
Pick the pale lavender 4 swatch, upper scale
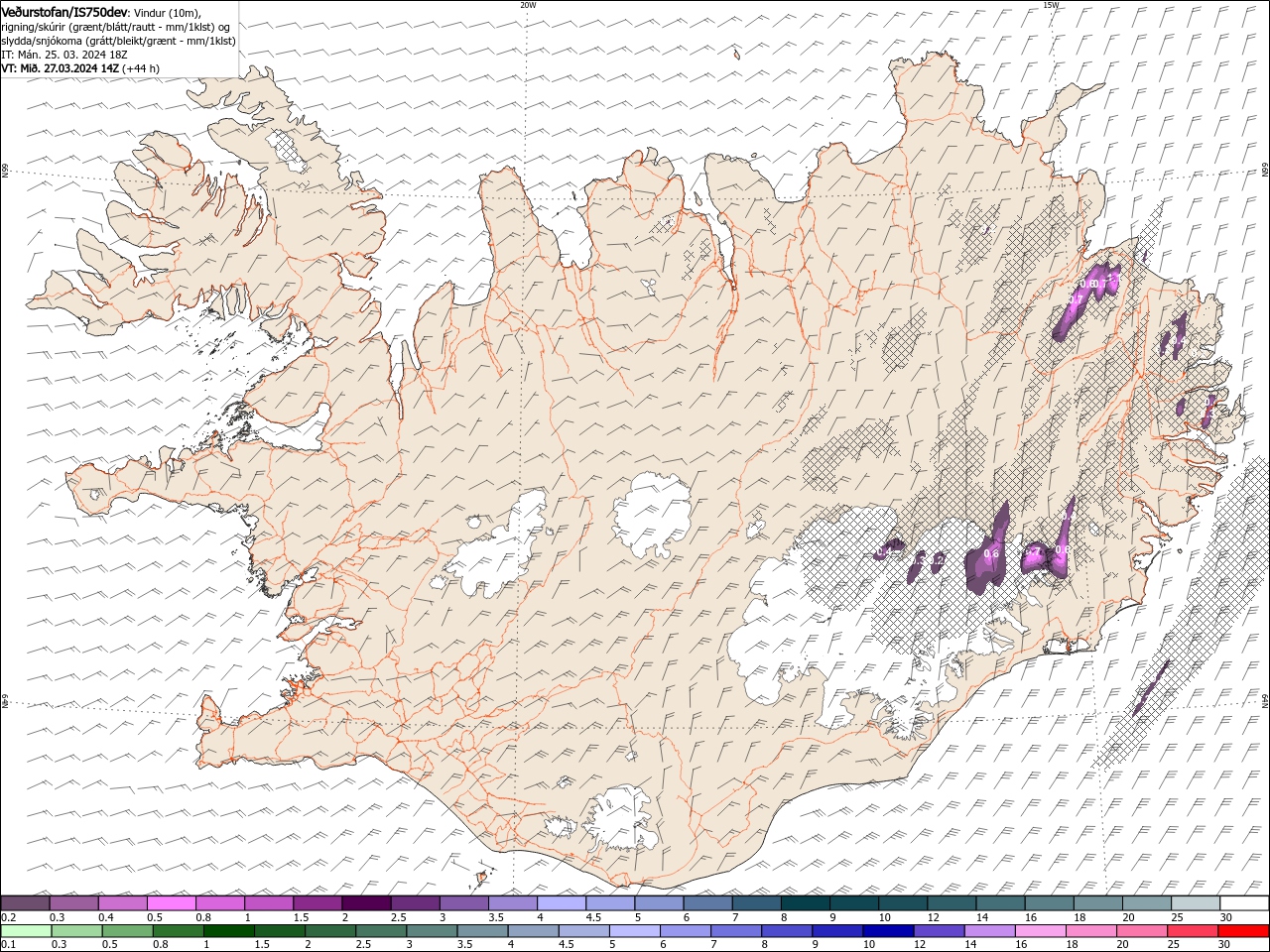560,903
